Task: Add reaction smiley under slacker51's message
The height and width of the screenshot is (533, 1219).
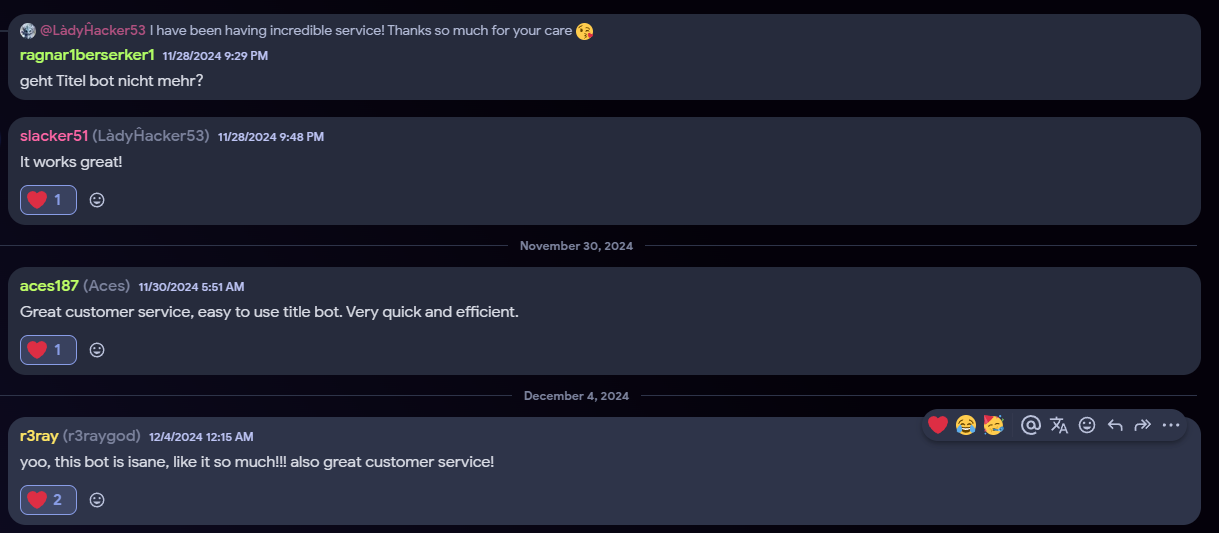Action: [97, 200]
